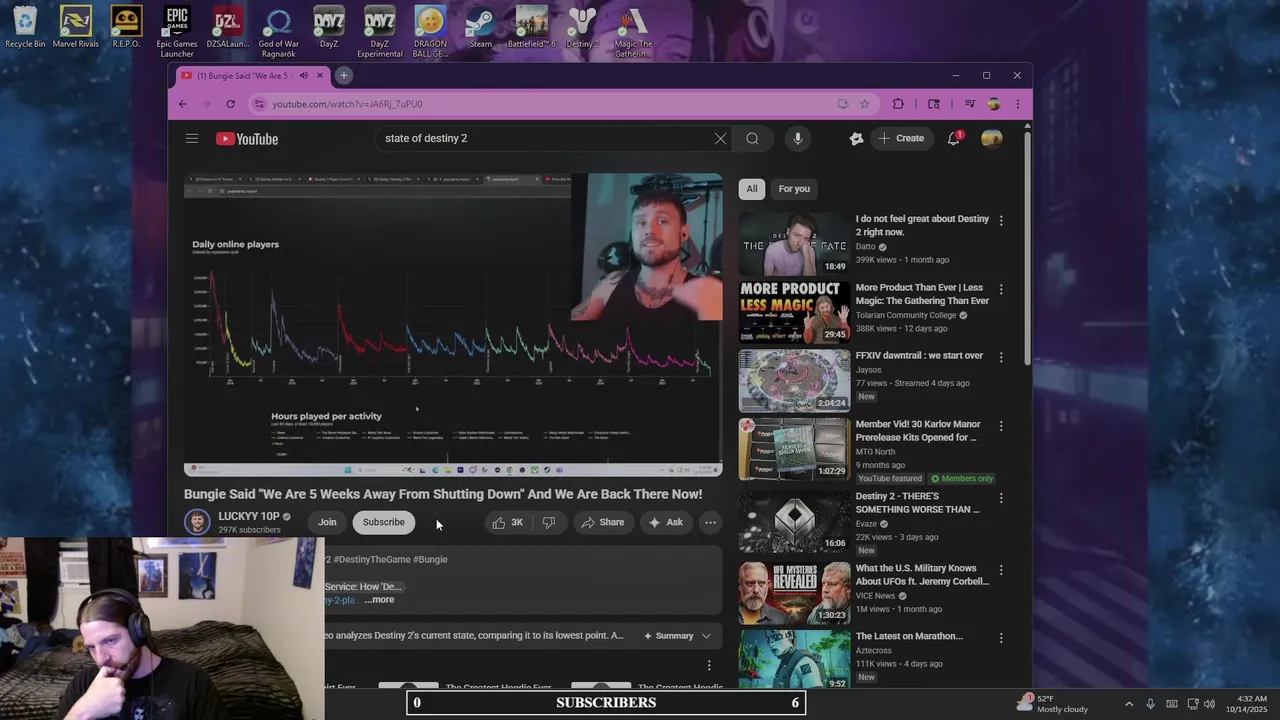Image resolution: width=1280 pixels, height=720 pixels.
Task: Open the Create upload button
Action: (x=901, y=139)
